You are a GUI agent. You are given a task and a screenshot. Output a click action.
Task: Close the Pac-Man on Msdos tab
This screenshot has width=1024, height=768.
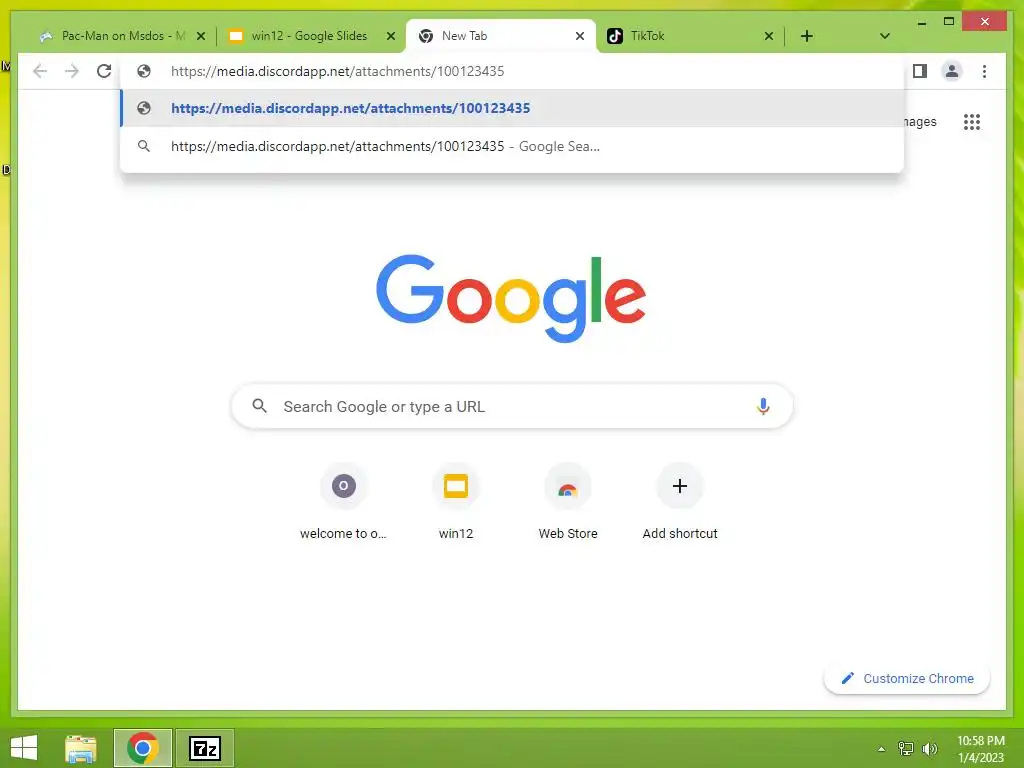click(200, 36)
